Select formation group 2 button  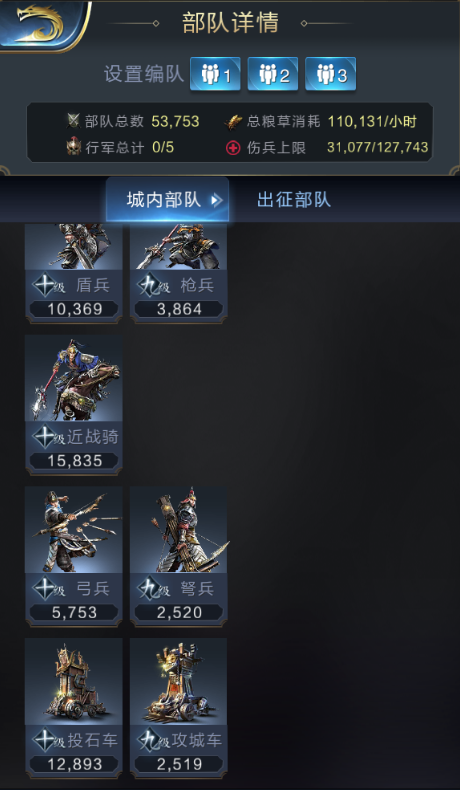tap(273, 74)
